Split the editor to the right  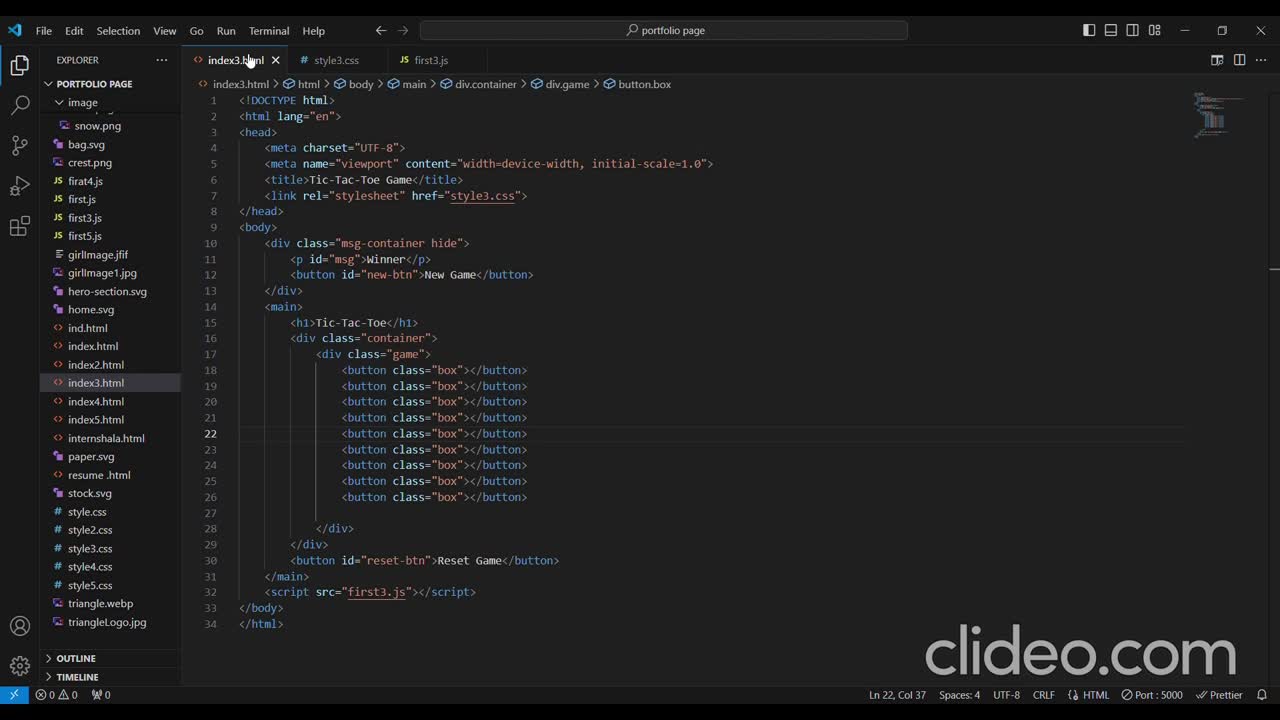[1239, 60]
